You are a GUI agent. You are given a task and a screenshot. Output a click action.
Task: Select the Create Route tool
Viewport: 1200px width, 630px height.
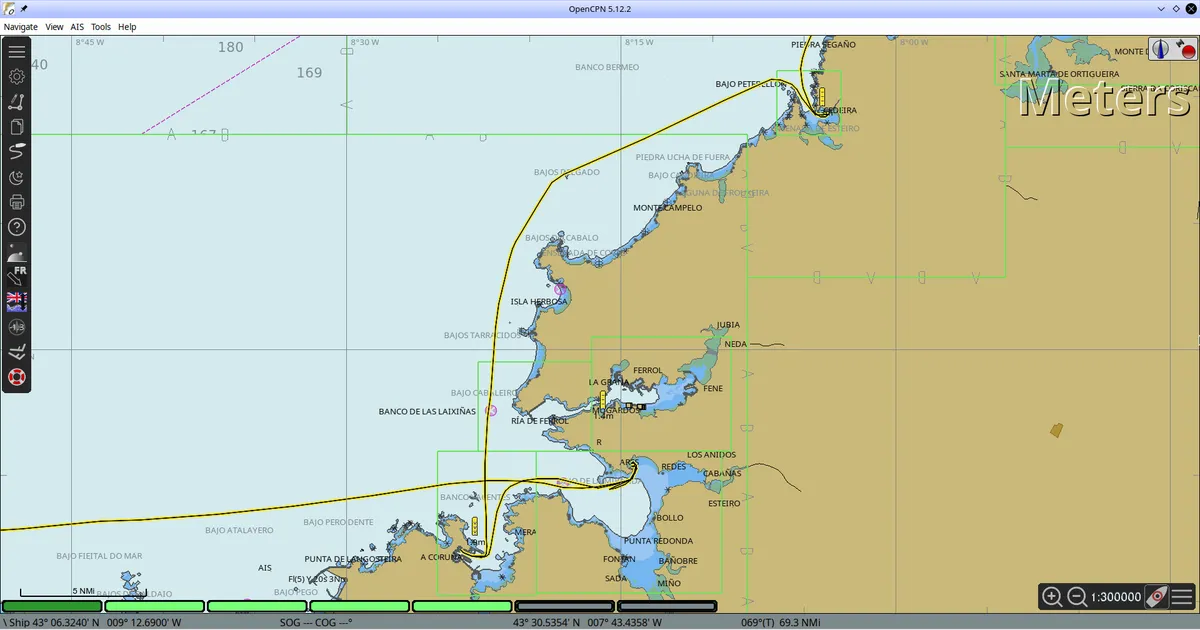17,101
